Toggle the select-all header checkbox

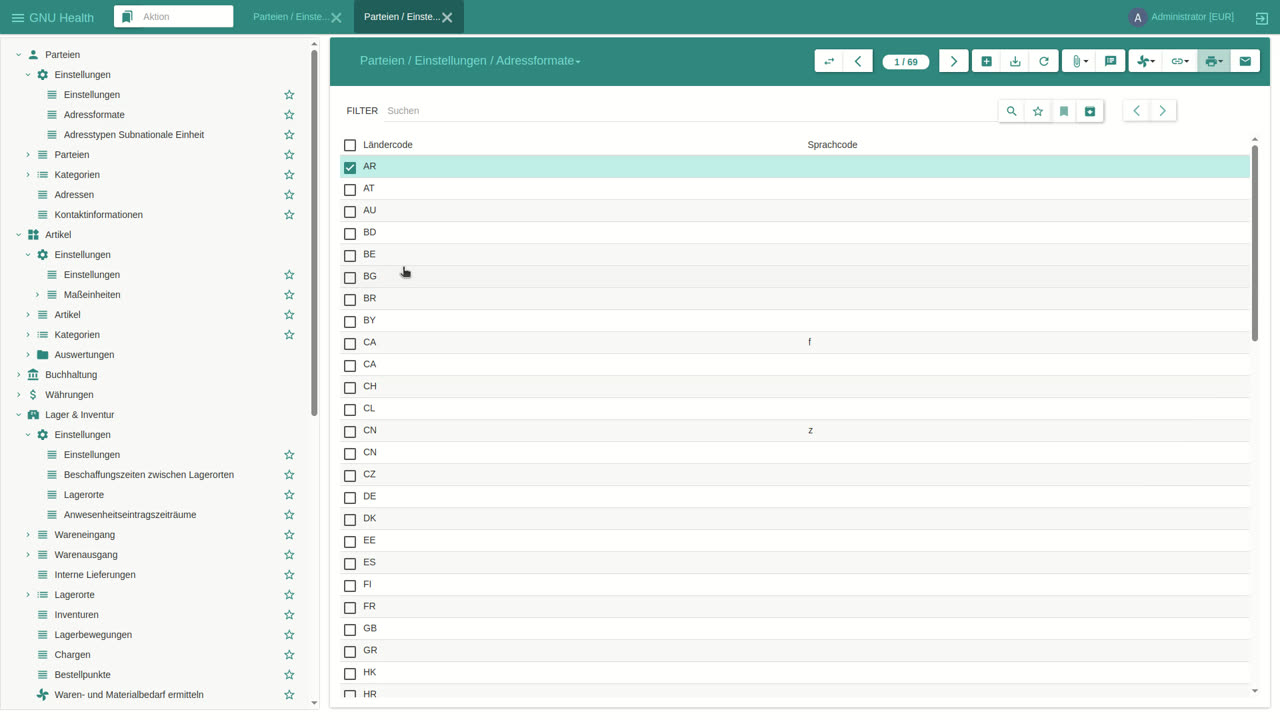pyautogui.click(x=350, y=146)
